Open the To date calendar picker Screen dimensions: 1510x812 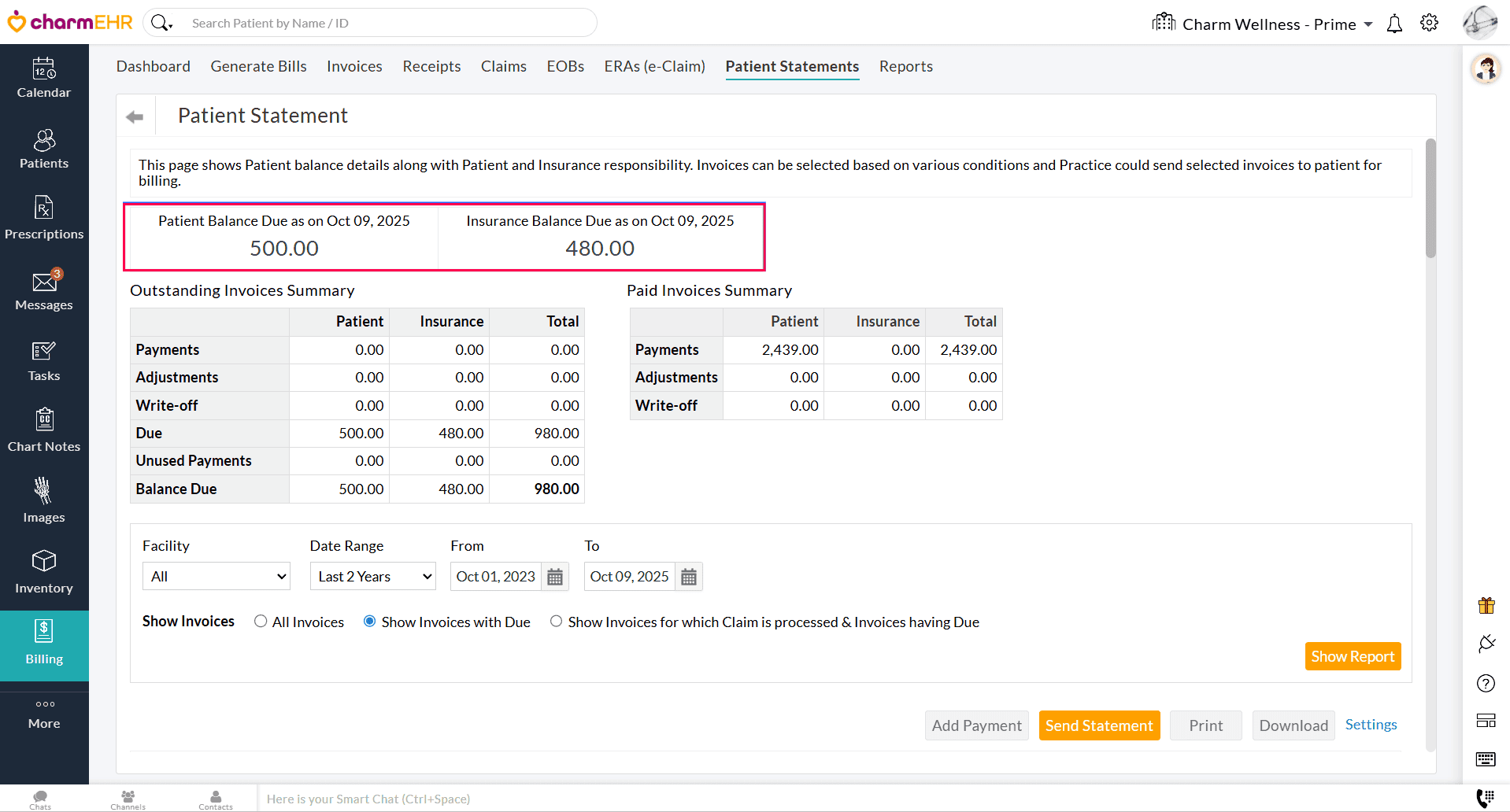(689, 577)
